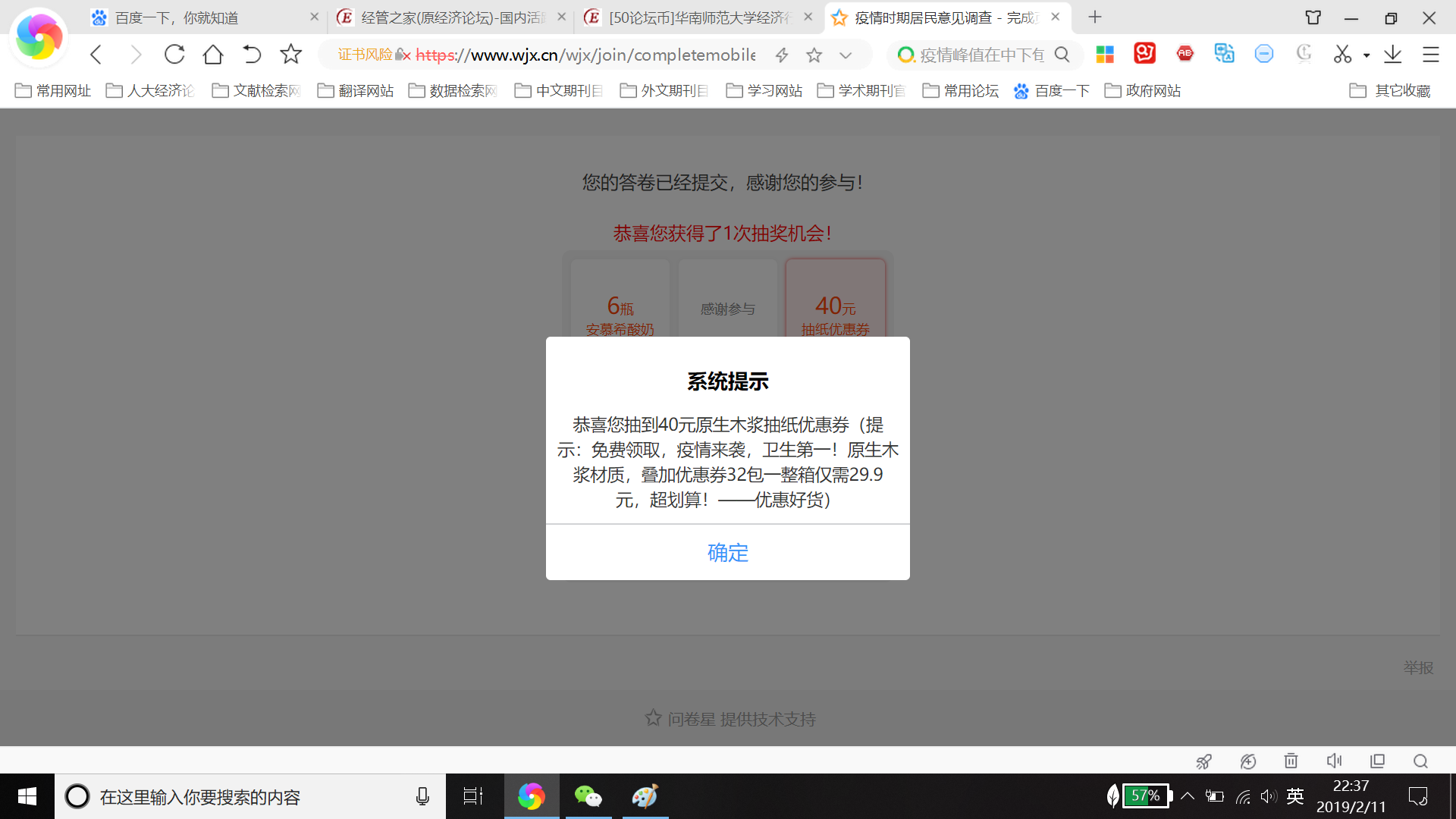Click the browser refresh icon
The image size is (1456, 819).
[174, 55]
